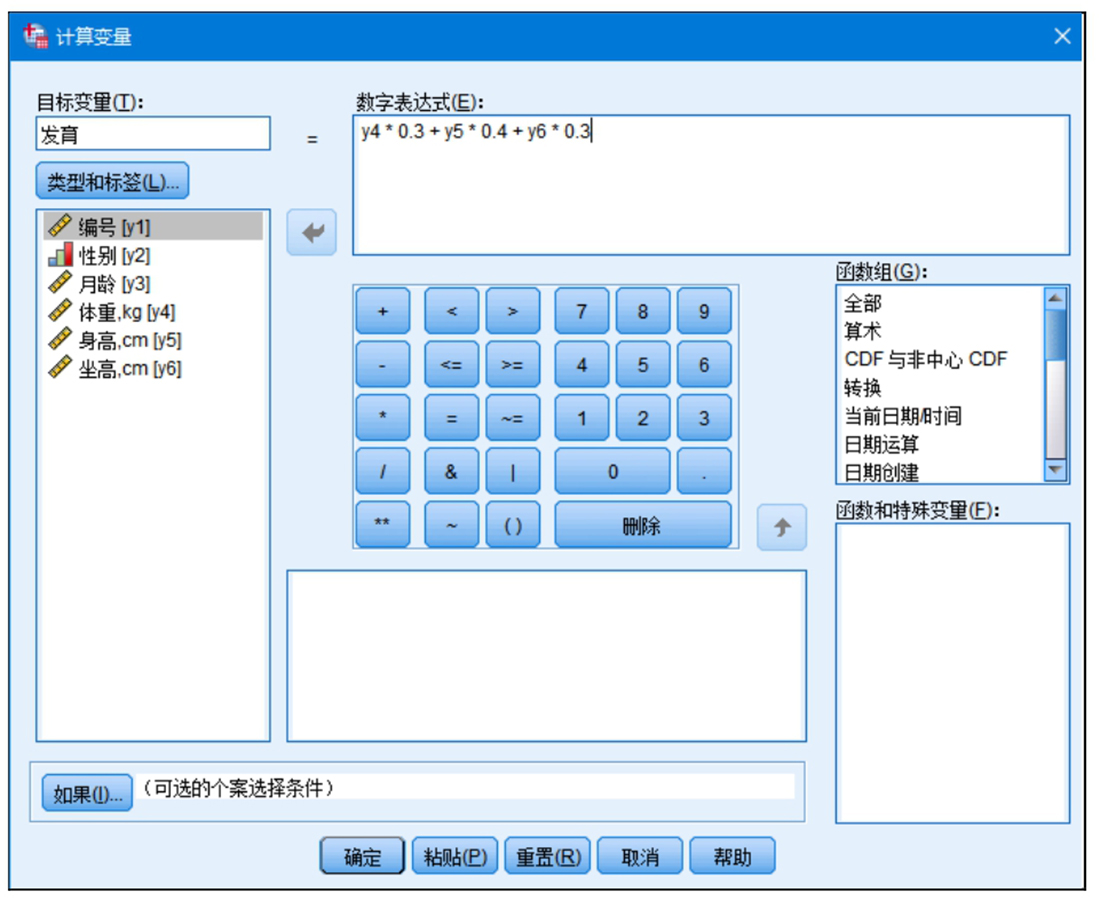This screenshot has height=900, width=1100.
Task: Open 类型和标签(L)... type and label dialog
Action: [x=112, y=181]
